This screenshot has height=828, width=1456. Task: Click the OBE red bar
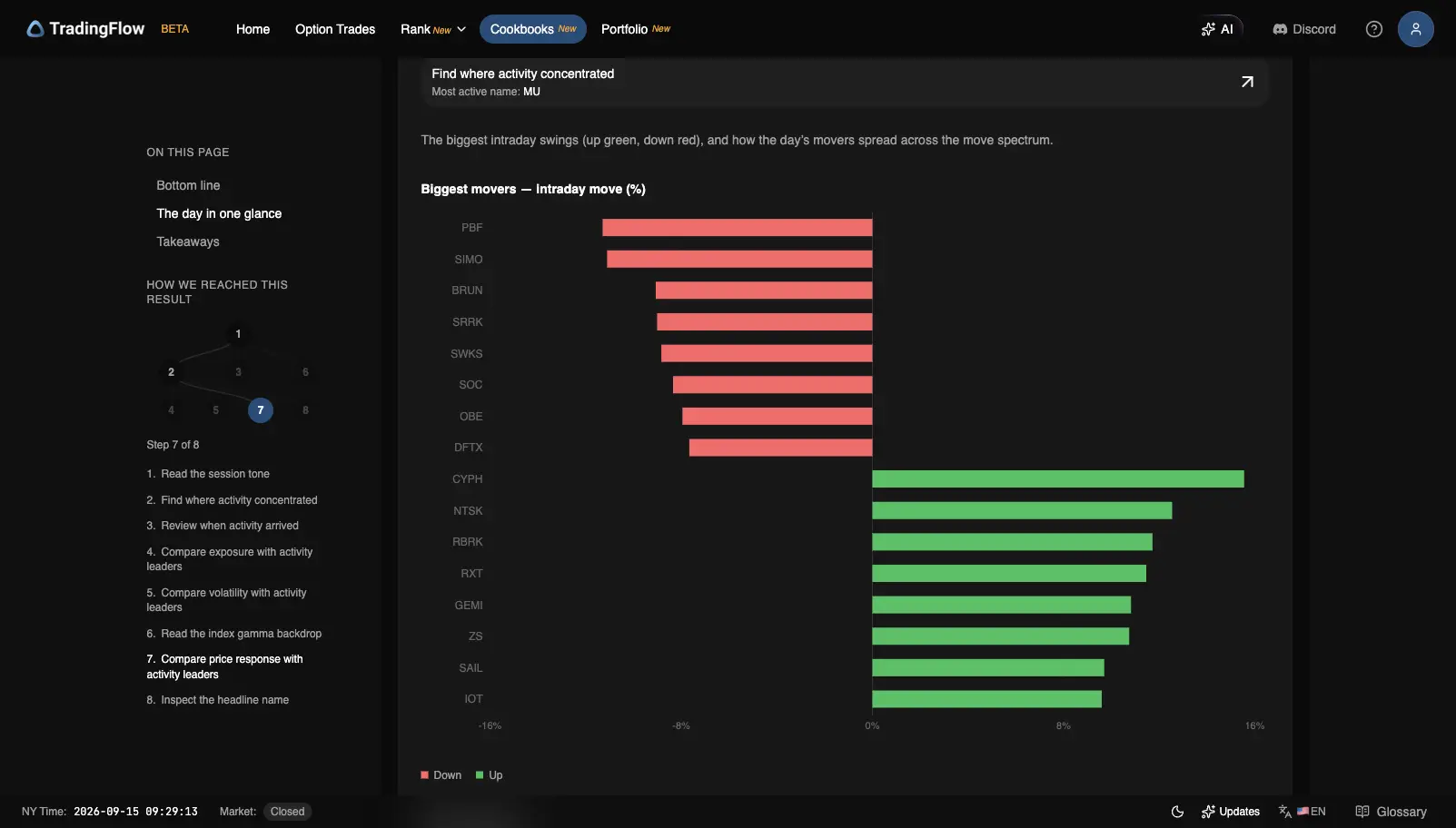pos(778,417)
